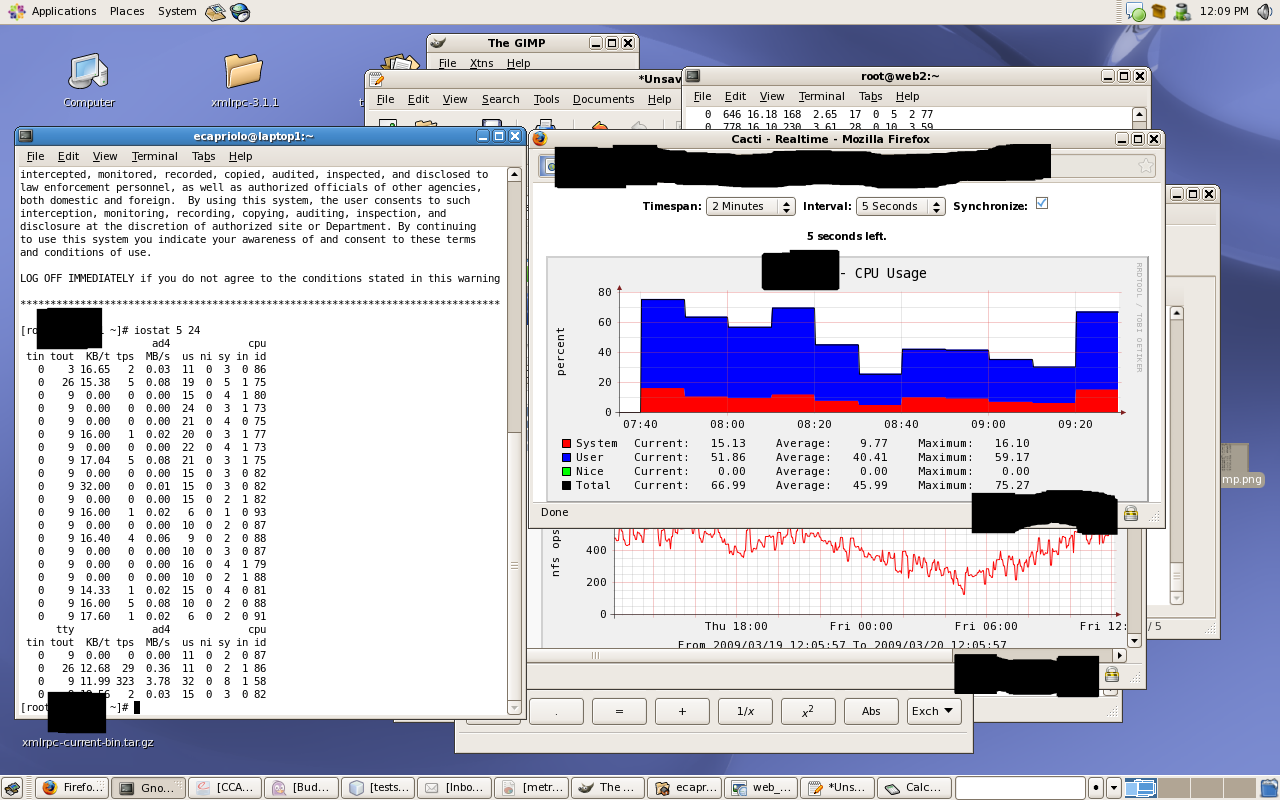The height and width of the screenshot is (800, 1280).
Task: Open xmlrpc-current-bin.tar.gz file on desktop
Action: pos(88,742)
